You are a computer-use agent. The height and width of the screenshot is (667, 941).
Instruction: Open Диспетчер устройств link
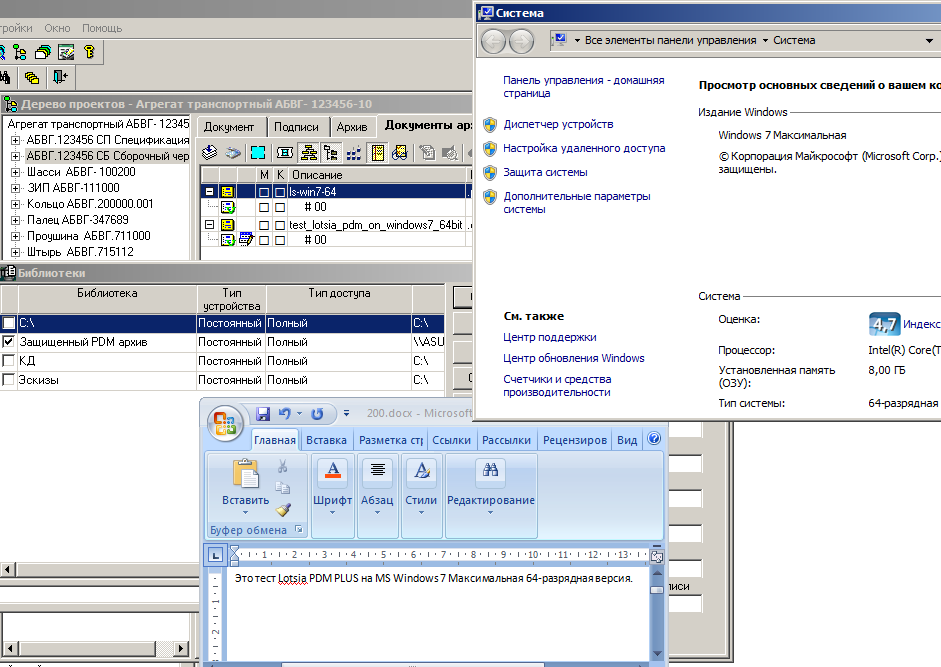coord(558,124)
